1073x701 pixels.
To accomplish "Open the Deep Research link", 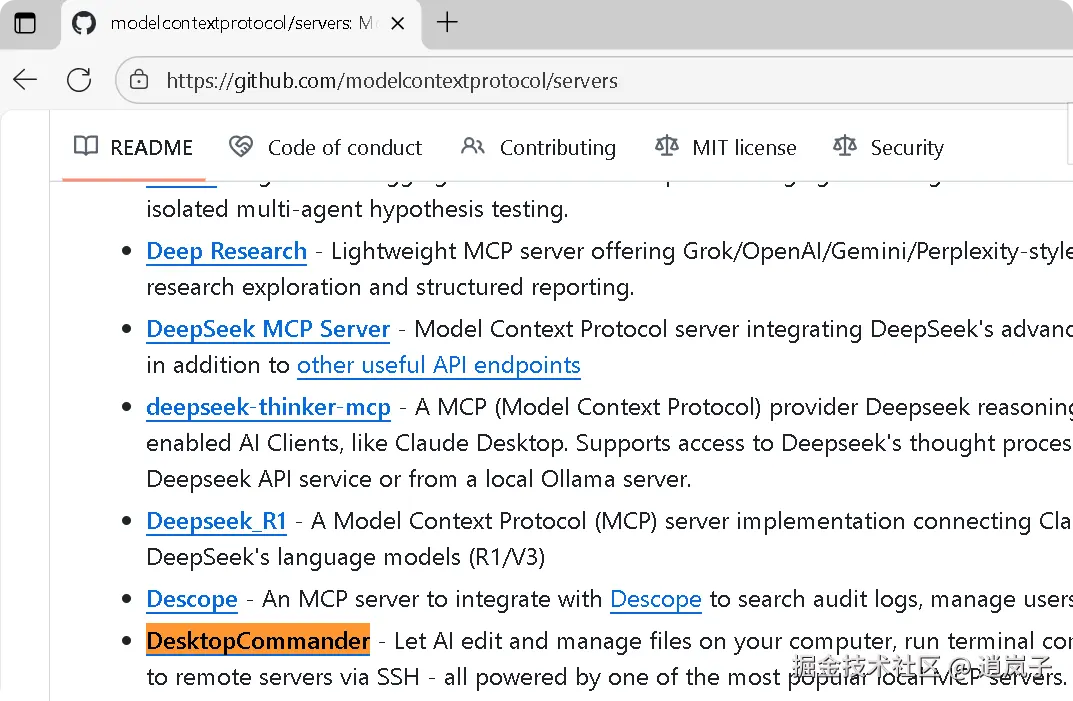I will pyautogui.click(x=227, y=251).
